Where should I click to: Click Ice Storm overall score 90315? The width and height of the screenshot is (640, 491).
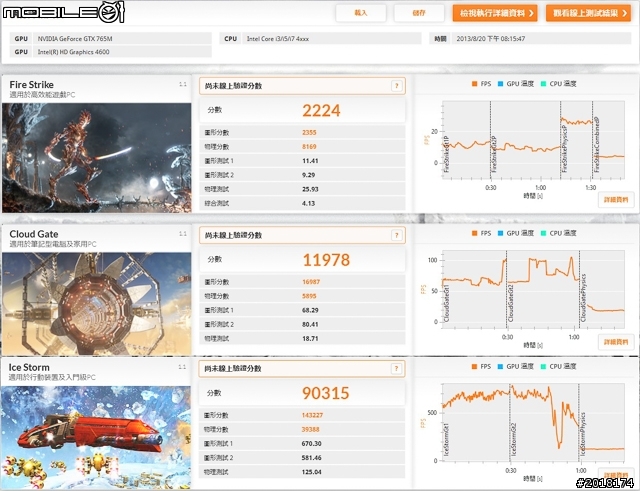[325, 393]
